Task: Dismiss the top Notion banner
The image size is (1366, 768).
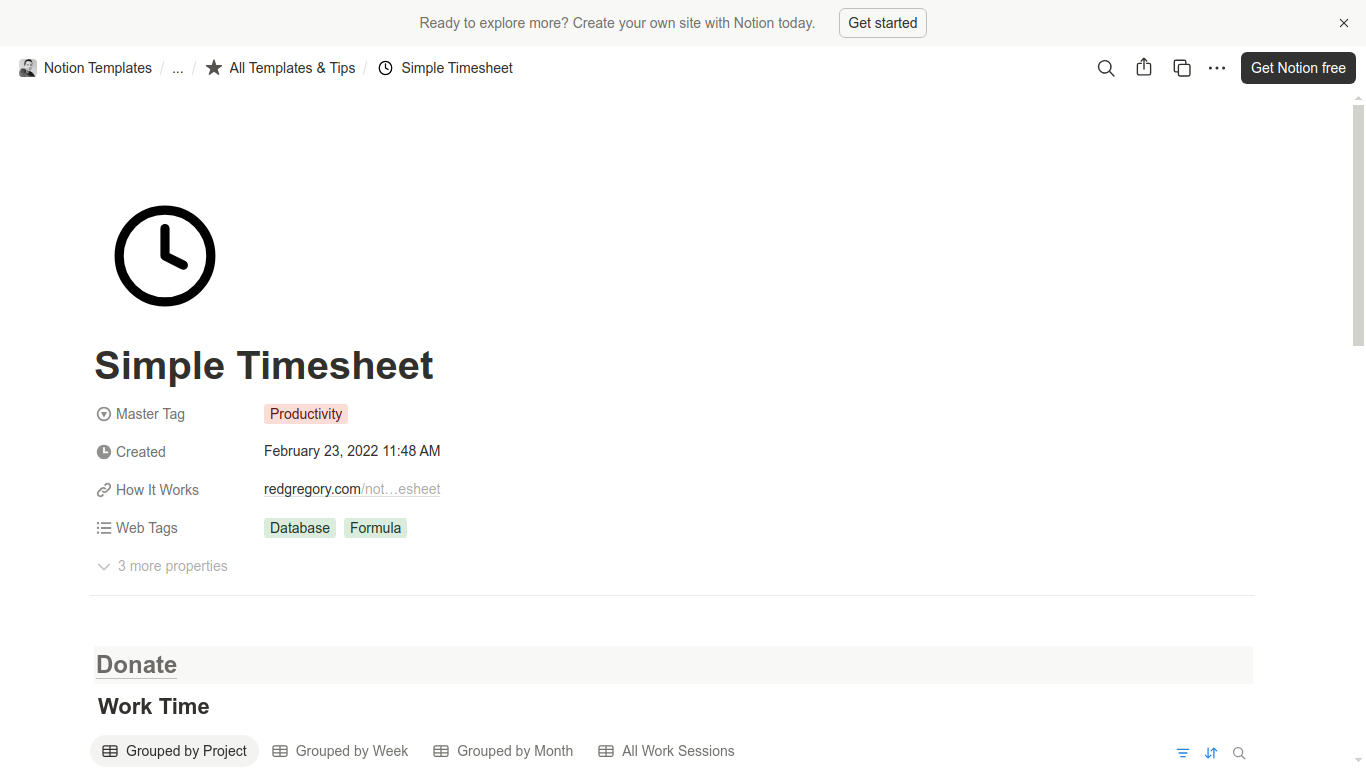Action: [x=1344, y=23]
